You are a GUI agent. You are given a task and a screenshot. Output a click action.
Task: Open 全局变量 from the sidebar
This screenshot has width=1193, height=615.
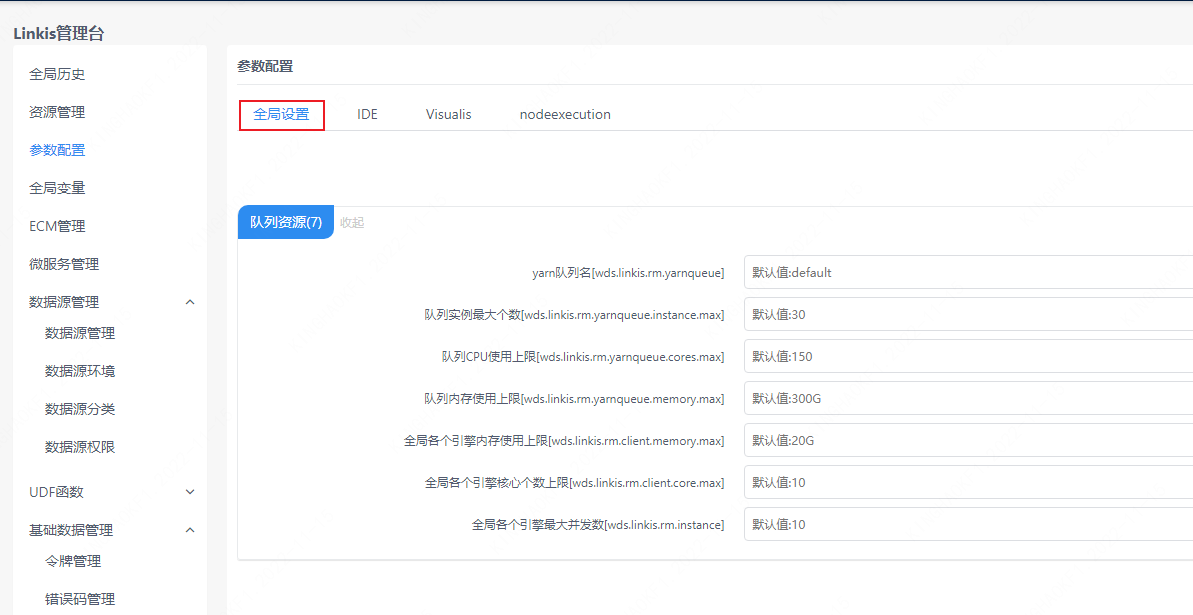tap(57, 188)
